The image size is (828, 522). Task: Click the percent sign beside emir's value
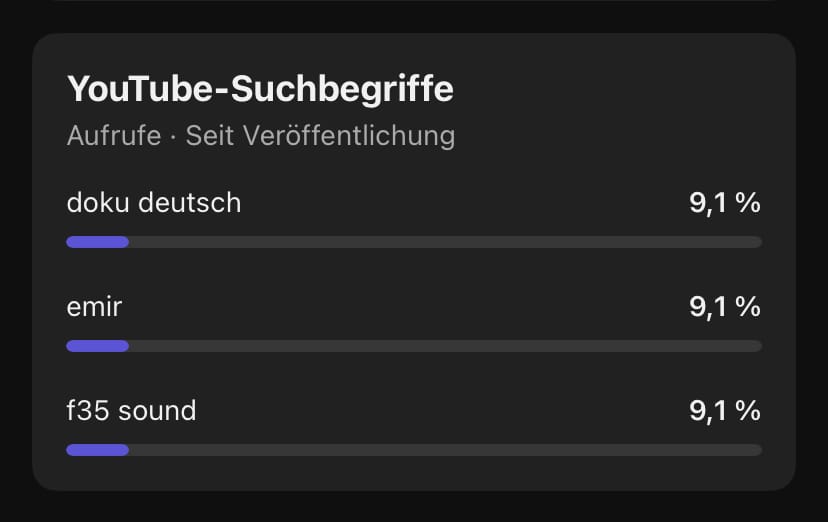748,307
